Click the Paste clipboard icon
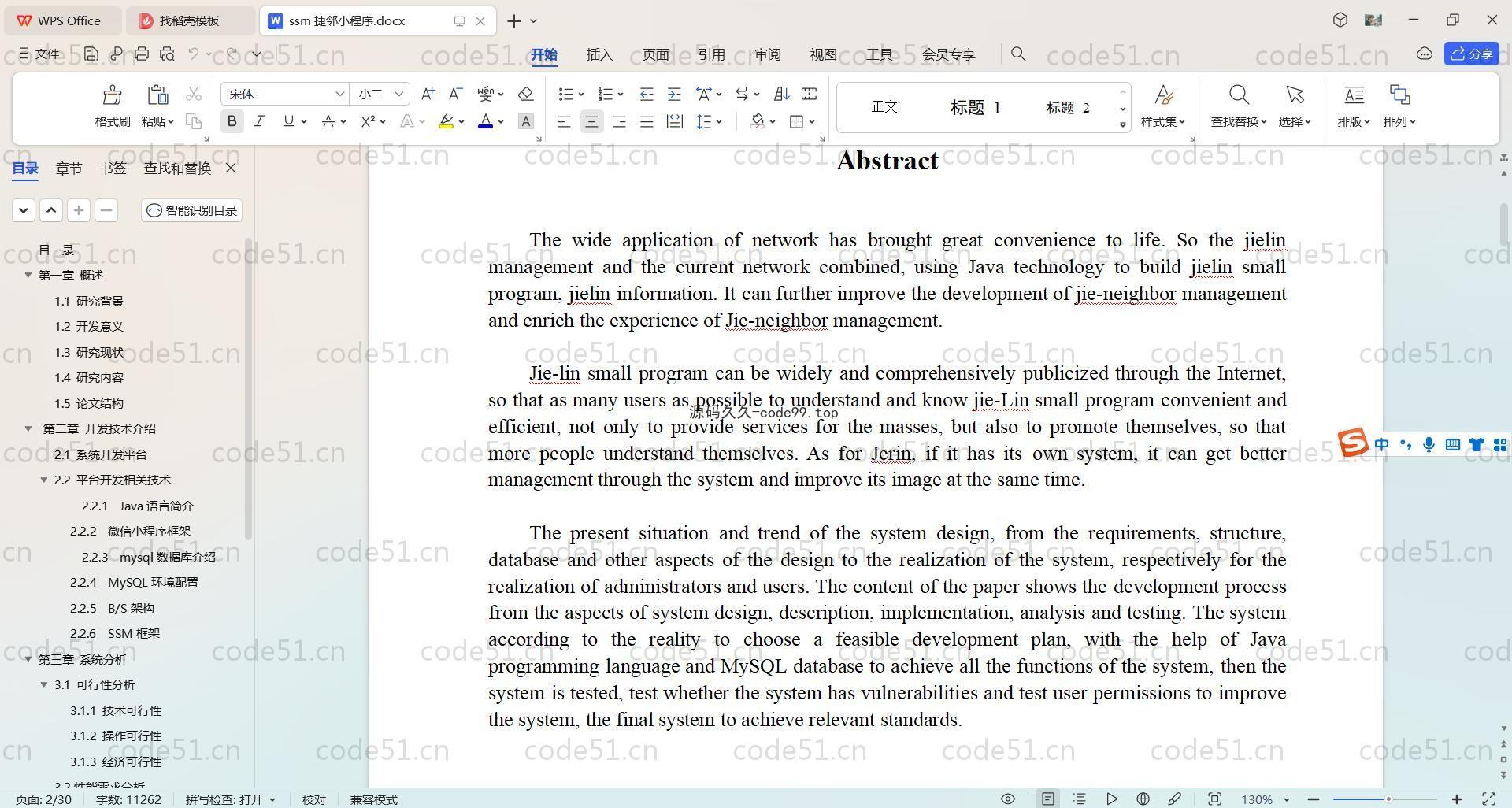 157,95
